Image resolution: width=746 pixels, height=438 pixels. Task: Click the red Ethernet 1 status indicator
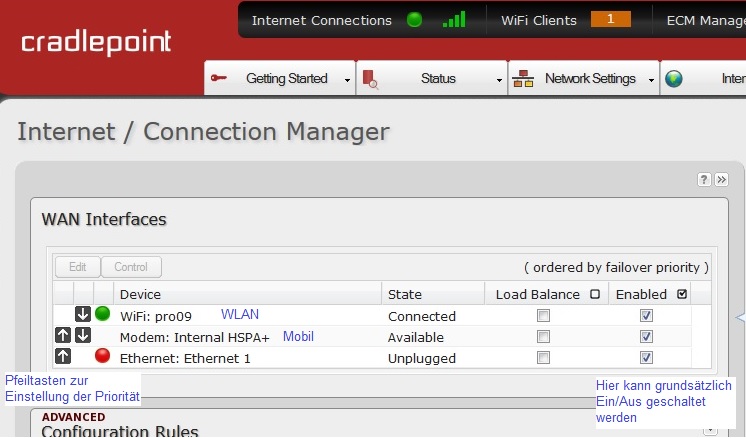point(102,356)
